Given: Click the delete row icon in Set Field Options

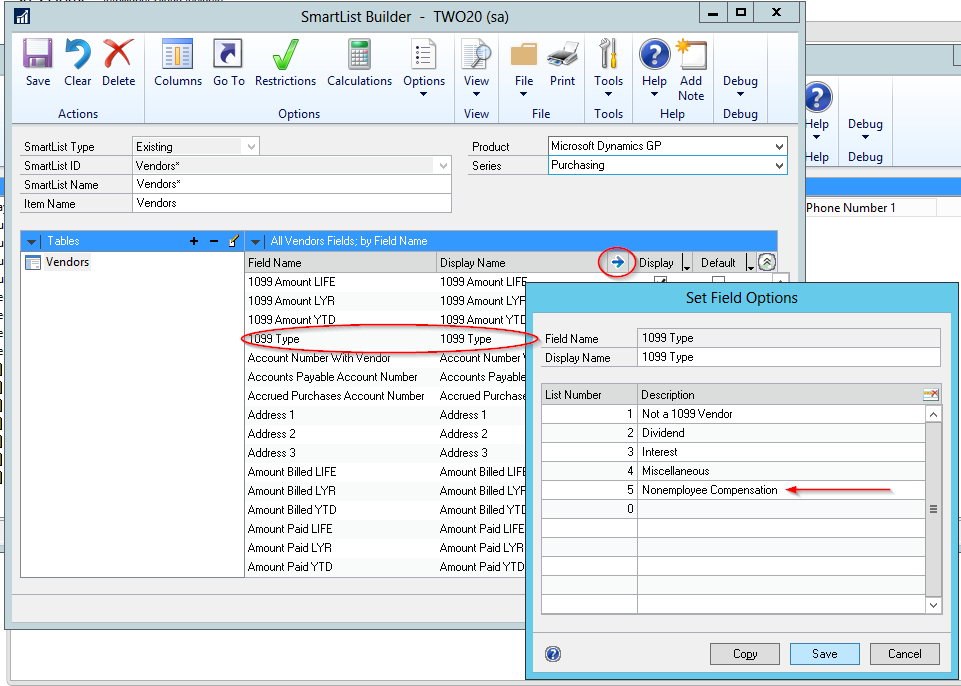Looking at the screenshot, I should click(x=931, y=394).
